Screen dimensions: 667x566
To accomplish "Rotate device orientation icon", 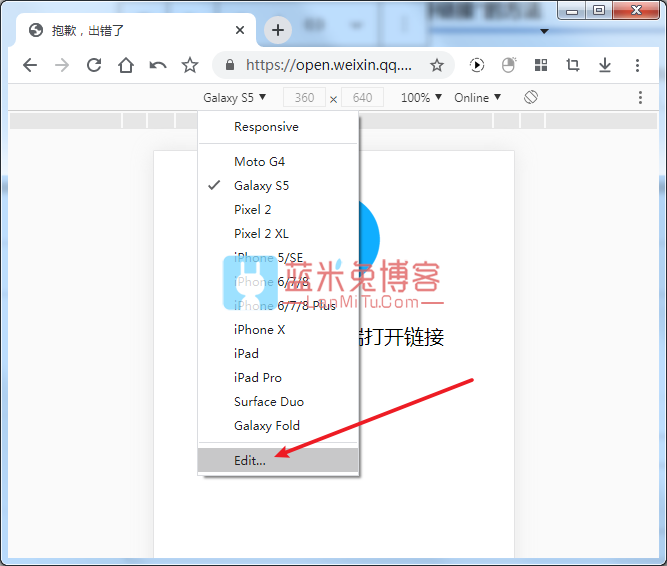I will click(x=531, y=97).
